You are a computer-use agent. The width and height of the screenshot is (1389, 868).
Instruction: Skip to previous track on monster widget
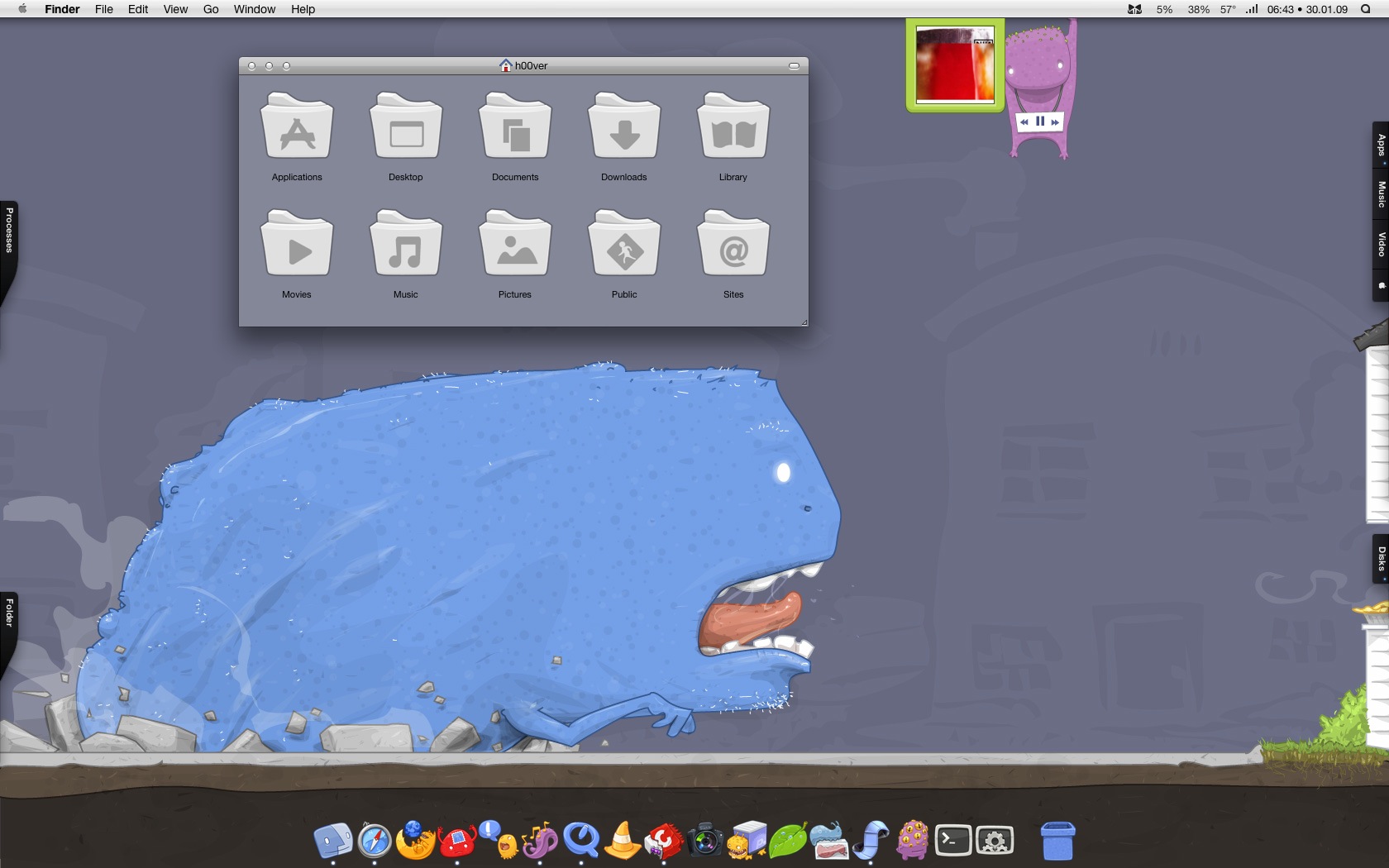(1024, 122)
